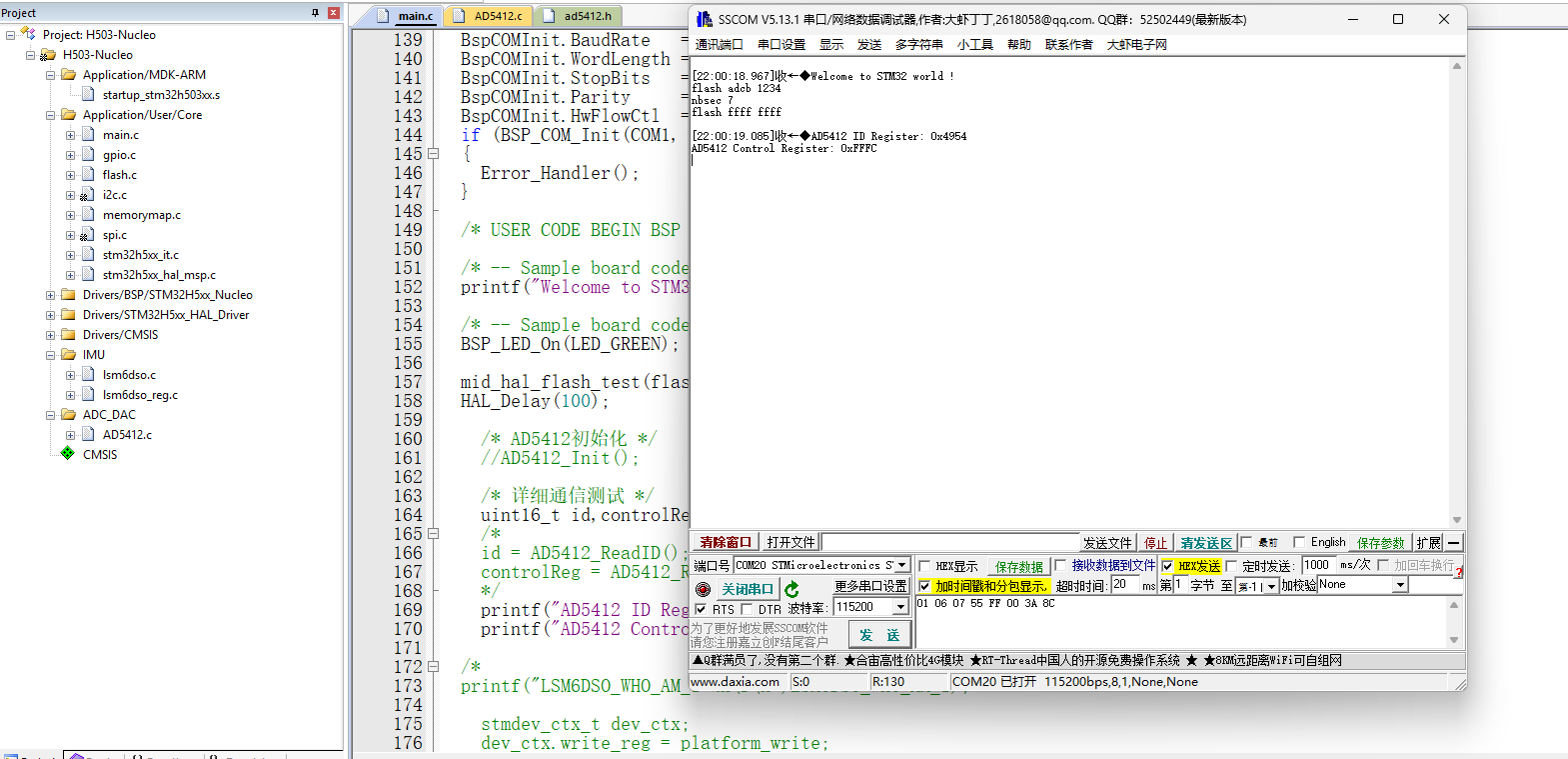
Task: Open the COM20 port number dropdown
Action: [901, 565]
